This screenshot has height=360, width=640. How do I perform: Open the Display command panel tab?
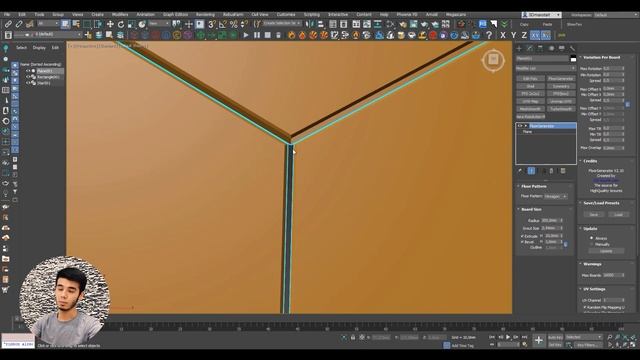click(x=562, y=48)
